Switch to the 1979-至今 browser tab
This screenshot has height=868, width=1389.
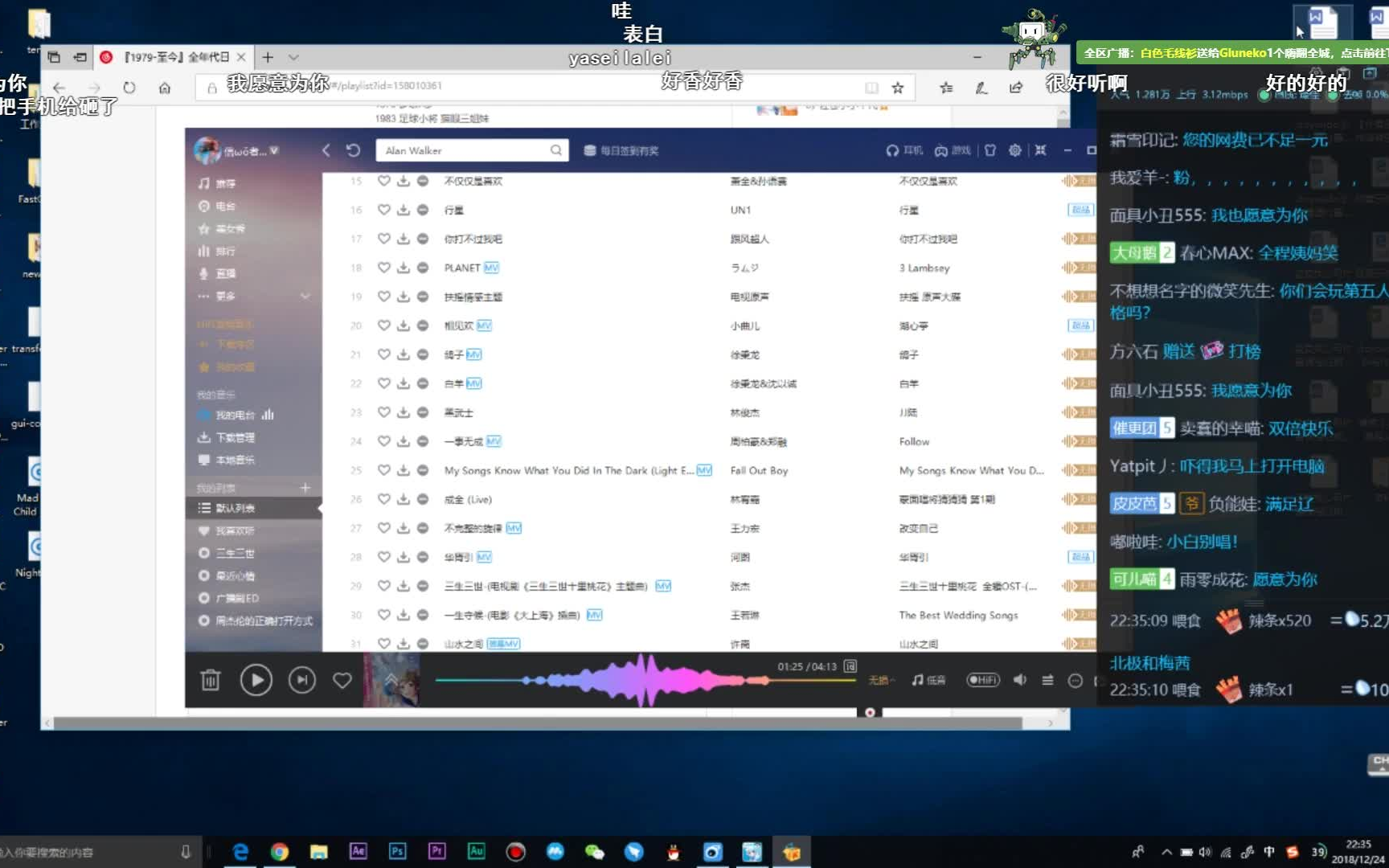[169, 57]
